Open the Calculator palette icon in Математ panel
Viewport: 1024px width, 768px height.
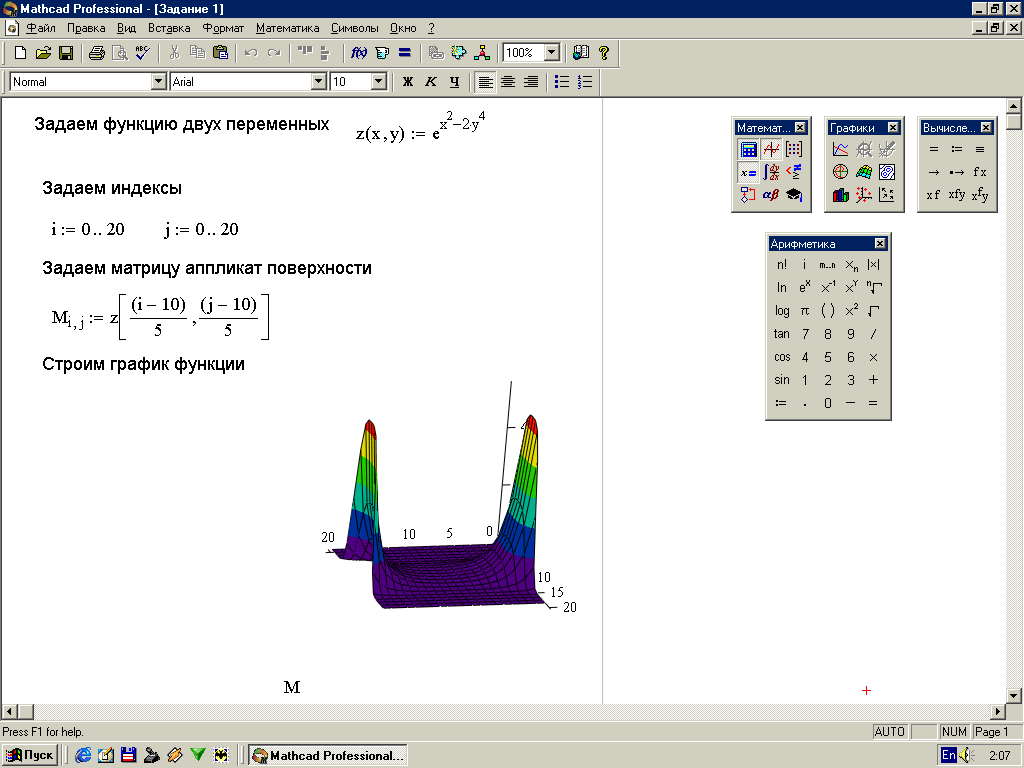pyautogui.click(x=748, y=150)
